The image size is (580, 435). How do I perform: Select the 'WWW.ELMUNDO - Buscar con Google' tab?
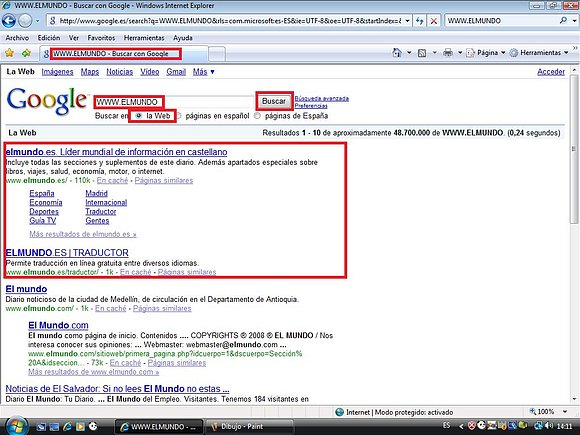pyautogui.click(x=123, y=54)
